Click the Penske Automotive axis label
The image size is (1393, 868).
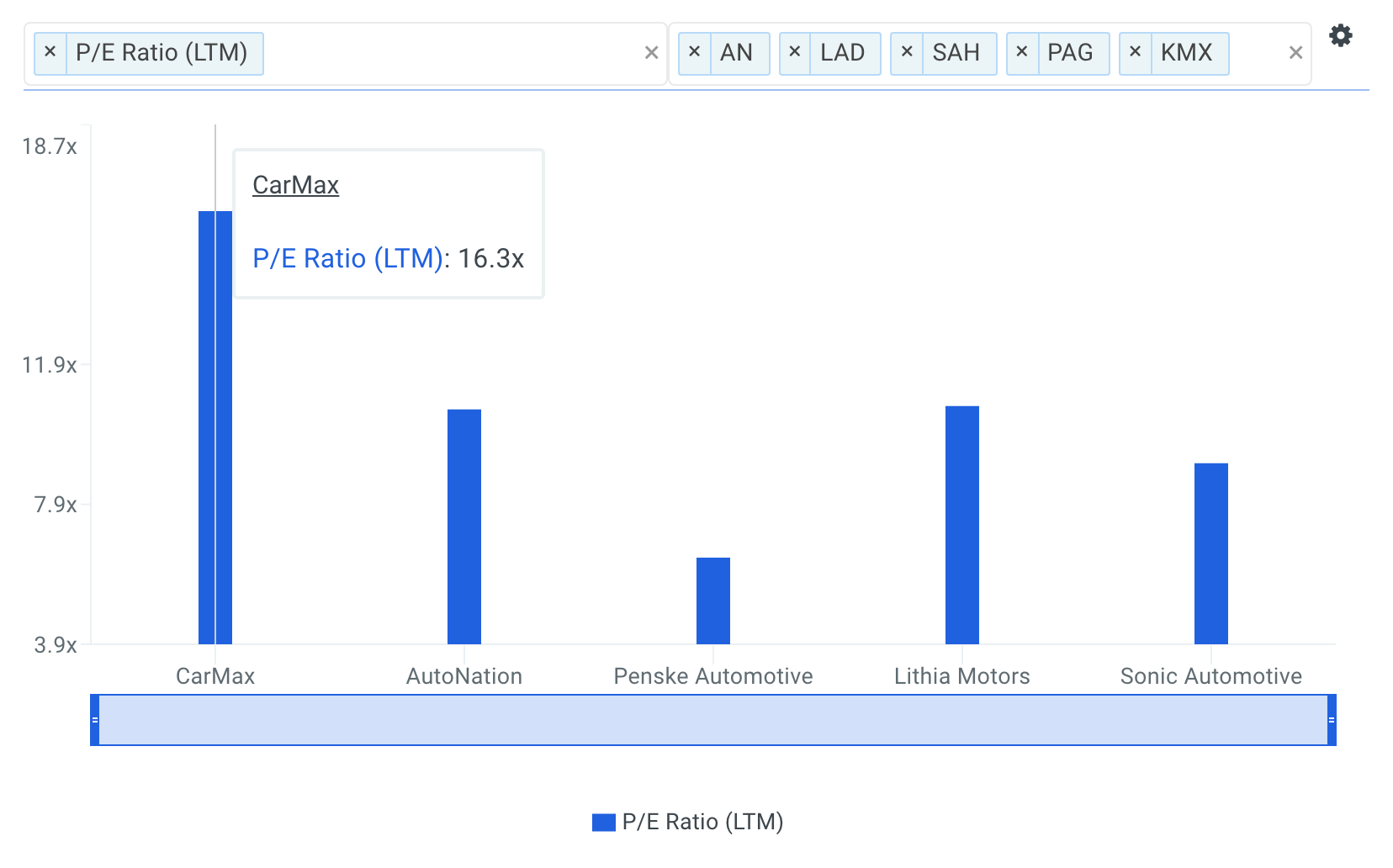(713, 676)
